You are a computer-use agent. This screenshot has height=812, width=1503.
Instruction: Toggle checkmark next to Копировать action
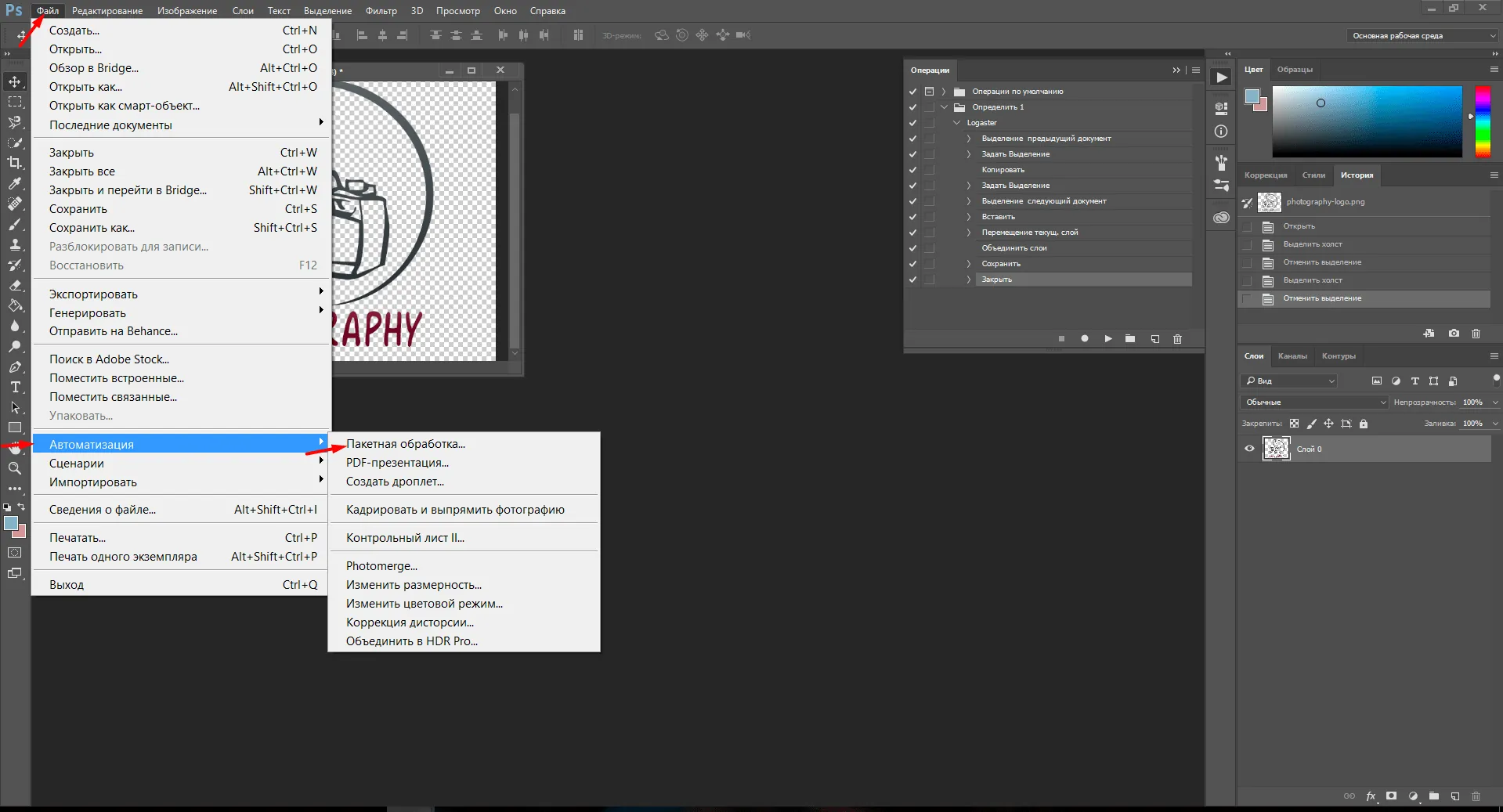(912, 170)
